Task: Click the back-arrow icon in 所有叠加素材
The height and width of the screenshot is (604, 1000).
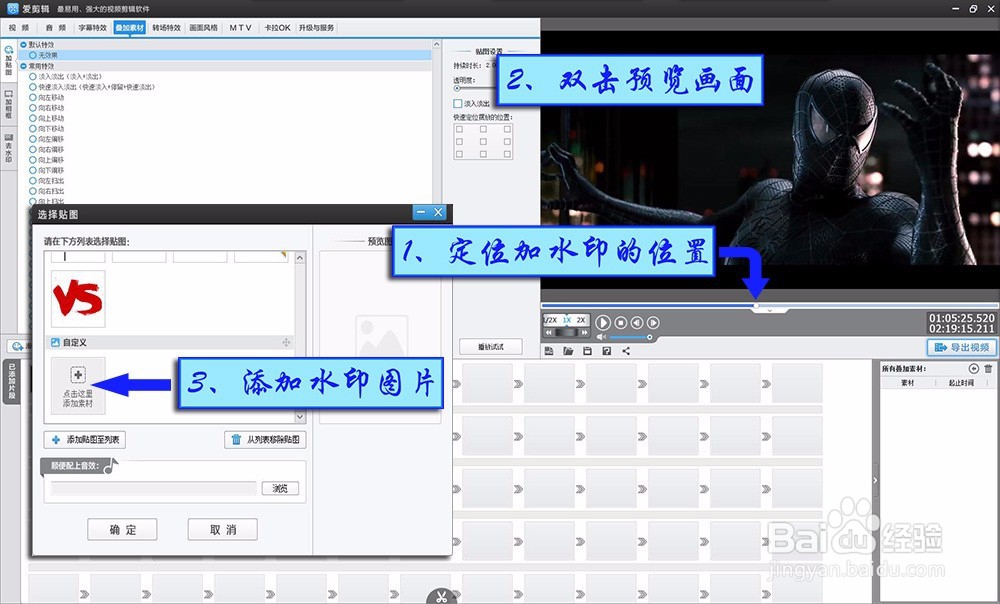Action: pos(973,369)
